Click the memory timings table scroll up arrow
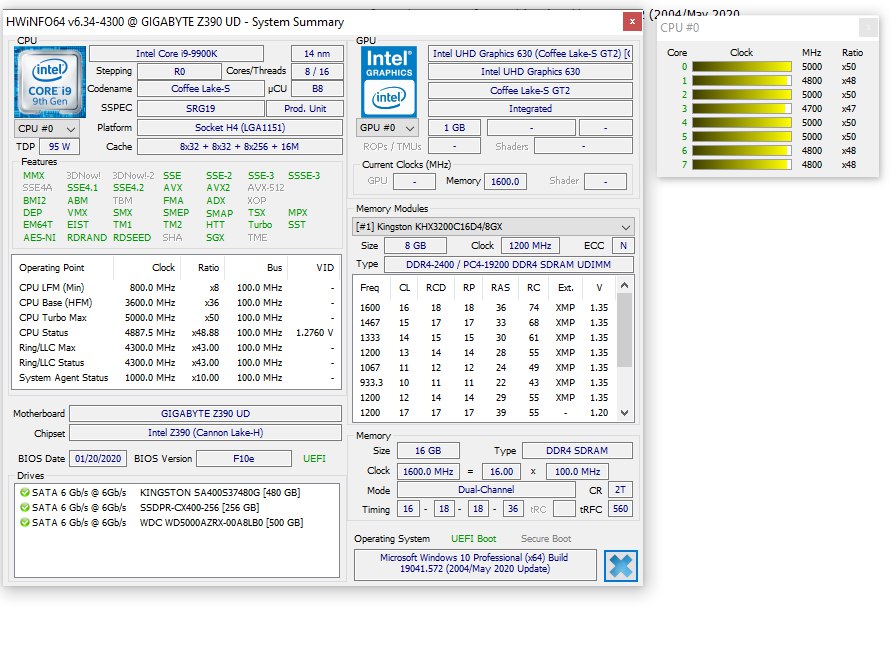 (x=625, y=285)
